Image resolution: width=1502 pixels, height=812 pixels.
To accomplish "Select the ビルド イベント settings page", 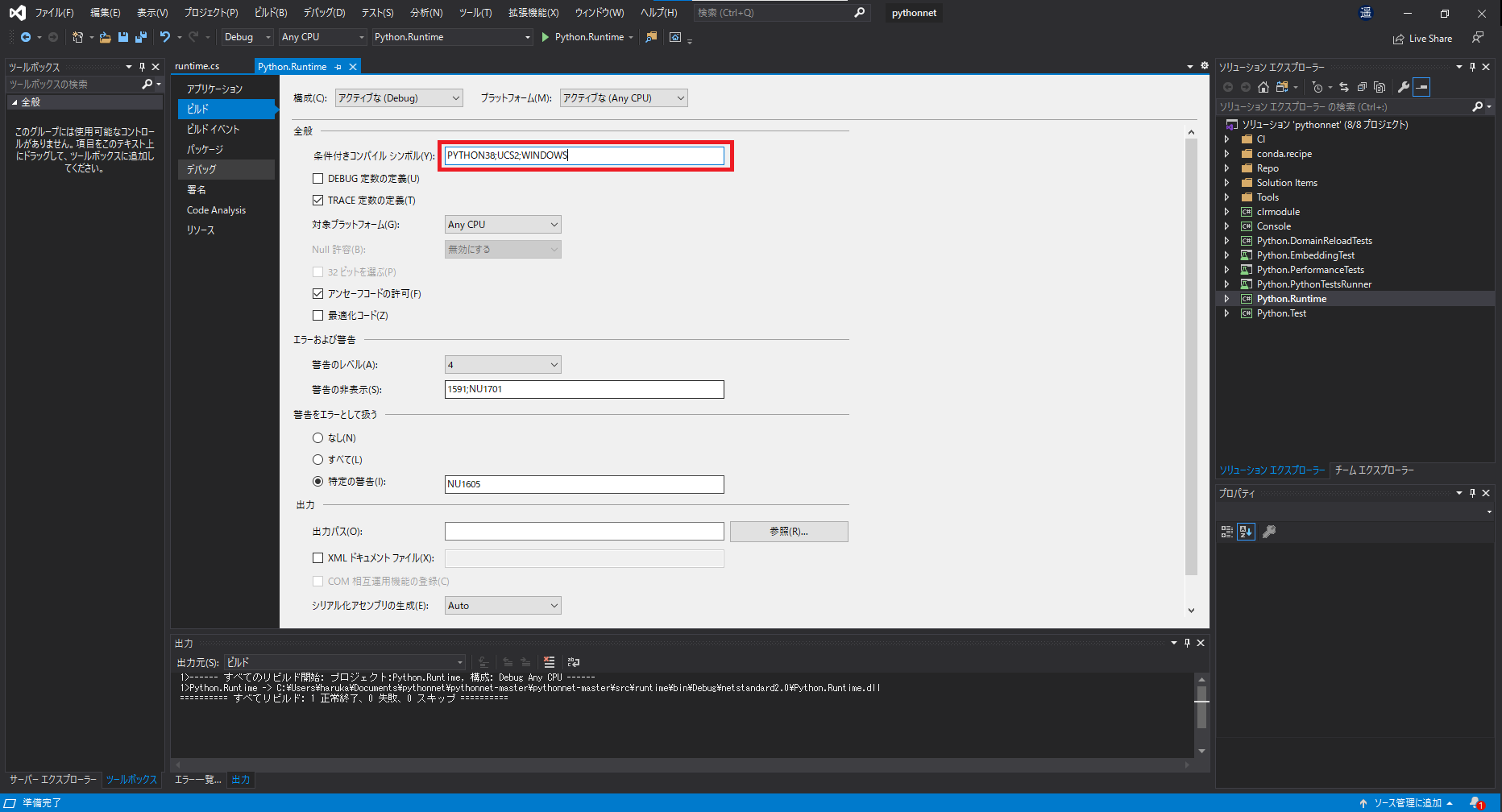I will point(214,129).
